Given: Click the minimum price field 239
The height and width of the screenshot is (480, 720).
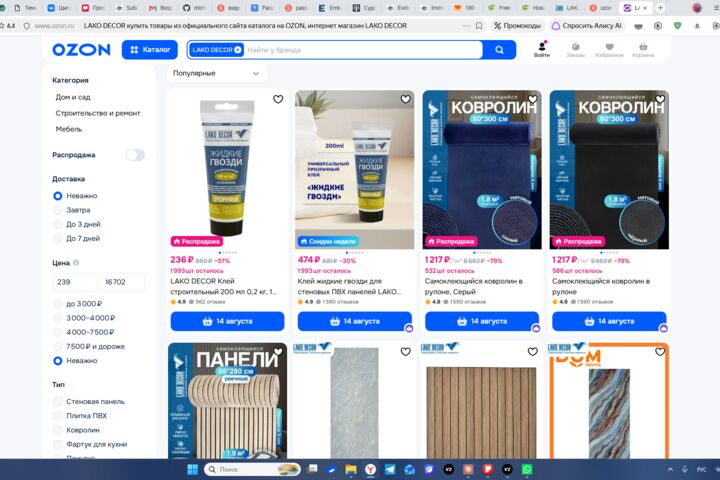Looking at the screenshot, I should 74,282.
